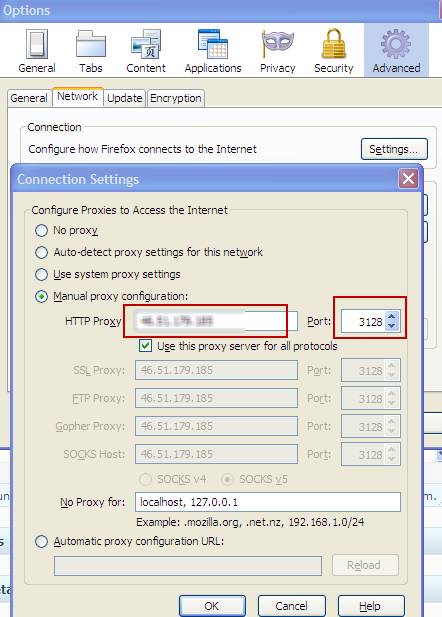Click the Gopher Proxy address field

216,426
